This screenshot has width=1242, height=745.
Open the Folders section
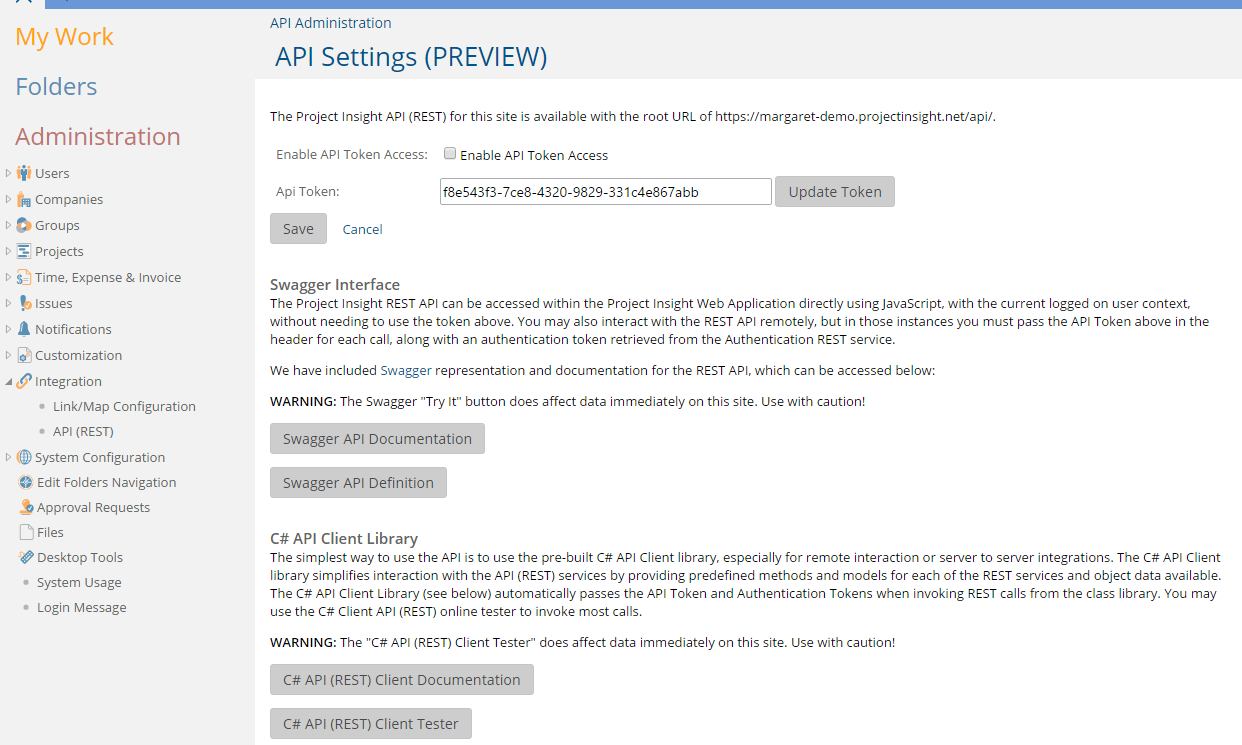coord(56,87)
